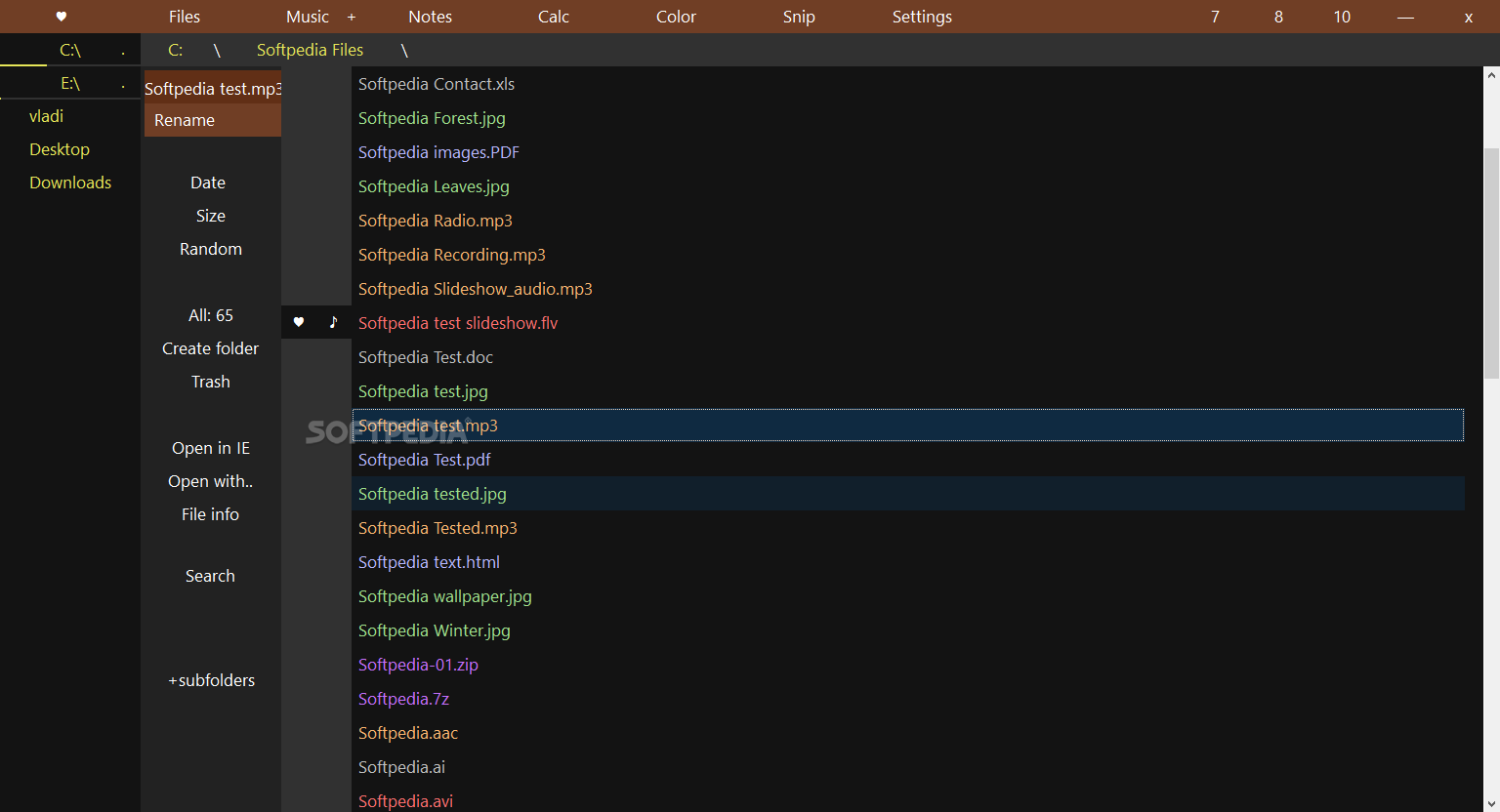Select Softpedia.ai
This screenshot has width=1500, height=812.
click(401, 767)
